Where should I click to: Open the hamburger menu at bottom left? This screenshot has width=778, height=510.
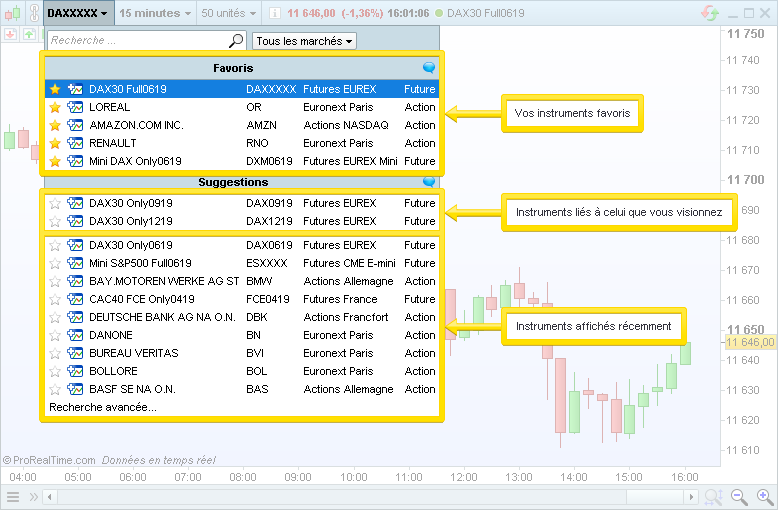click(x=13, y=497)
